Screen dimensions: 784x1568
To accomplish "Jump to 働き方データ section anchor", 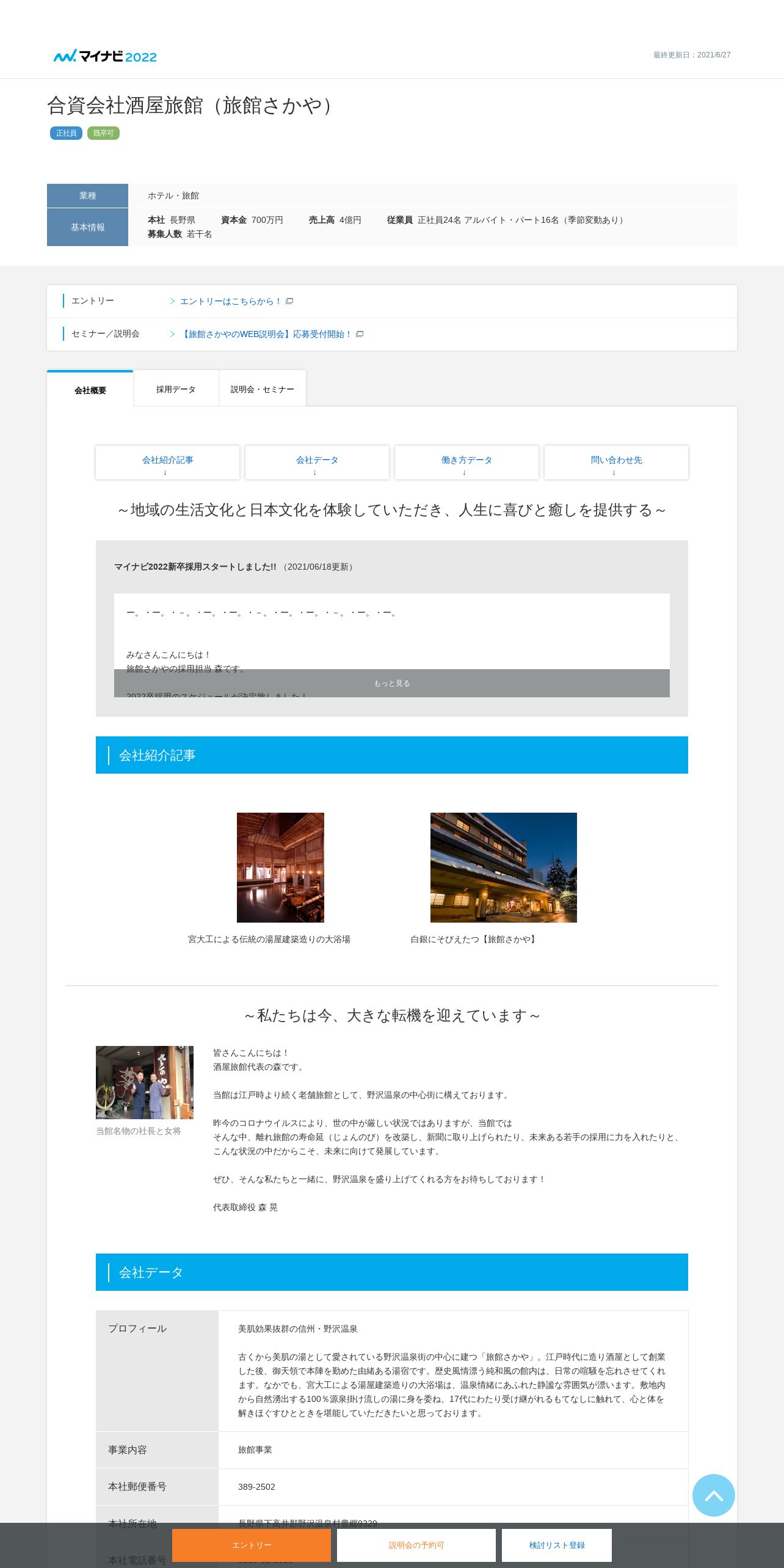I will pos(466,462).
